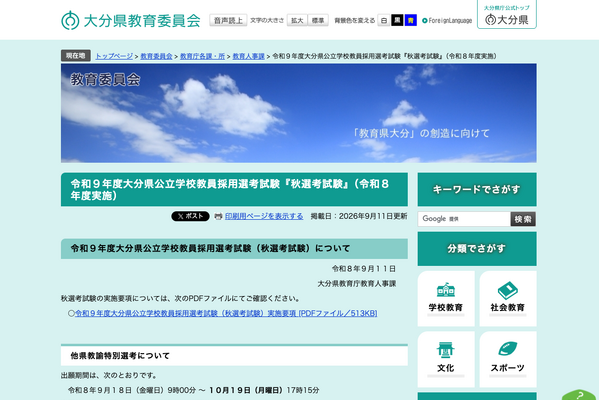The width and height of the screenshot is (599, 400).
Task: Open the 教育人事課 breadcrumb link
Action: tap(248, 56)
